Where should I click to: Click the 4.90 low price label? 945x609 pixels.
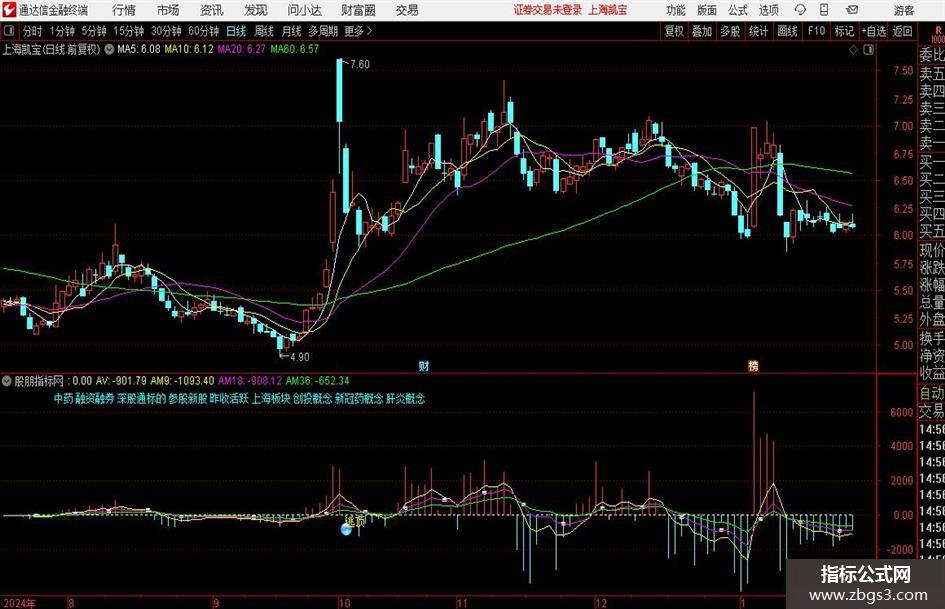click(300, 356)
